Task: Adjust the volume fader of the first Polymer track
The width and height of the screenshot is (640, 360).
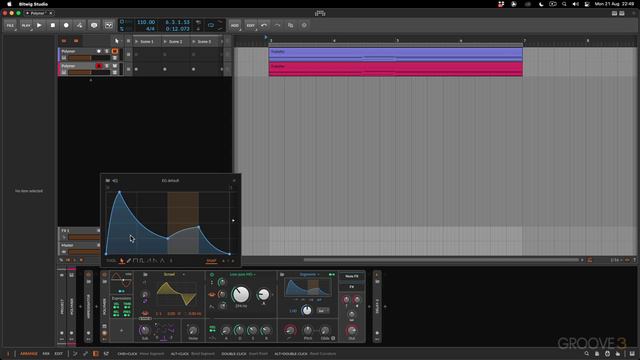Action: 89,58
